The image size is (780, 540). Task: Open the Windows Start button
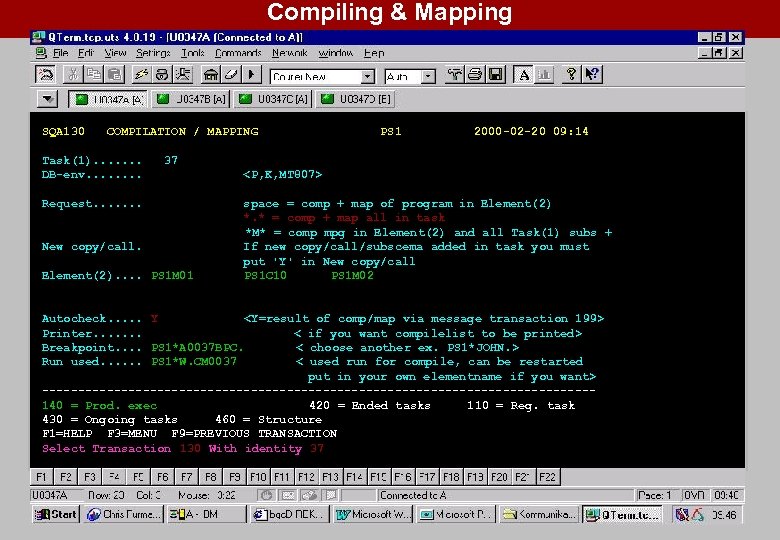tap(55, 515)
